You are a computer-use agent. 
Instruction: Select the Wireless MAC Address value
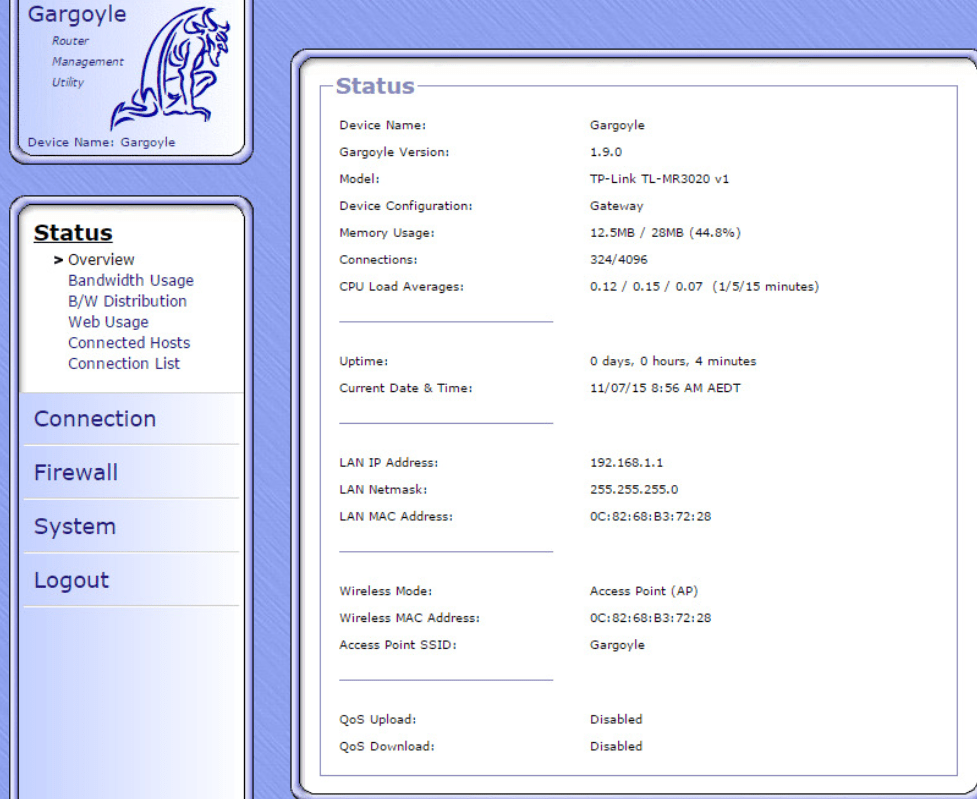point(651,618)
